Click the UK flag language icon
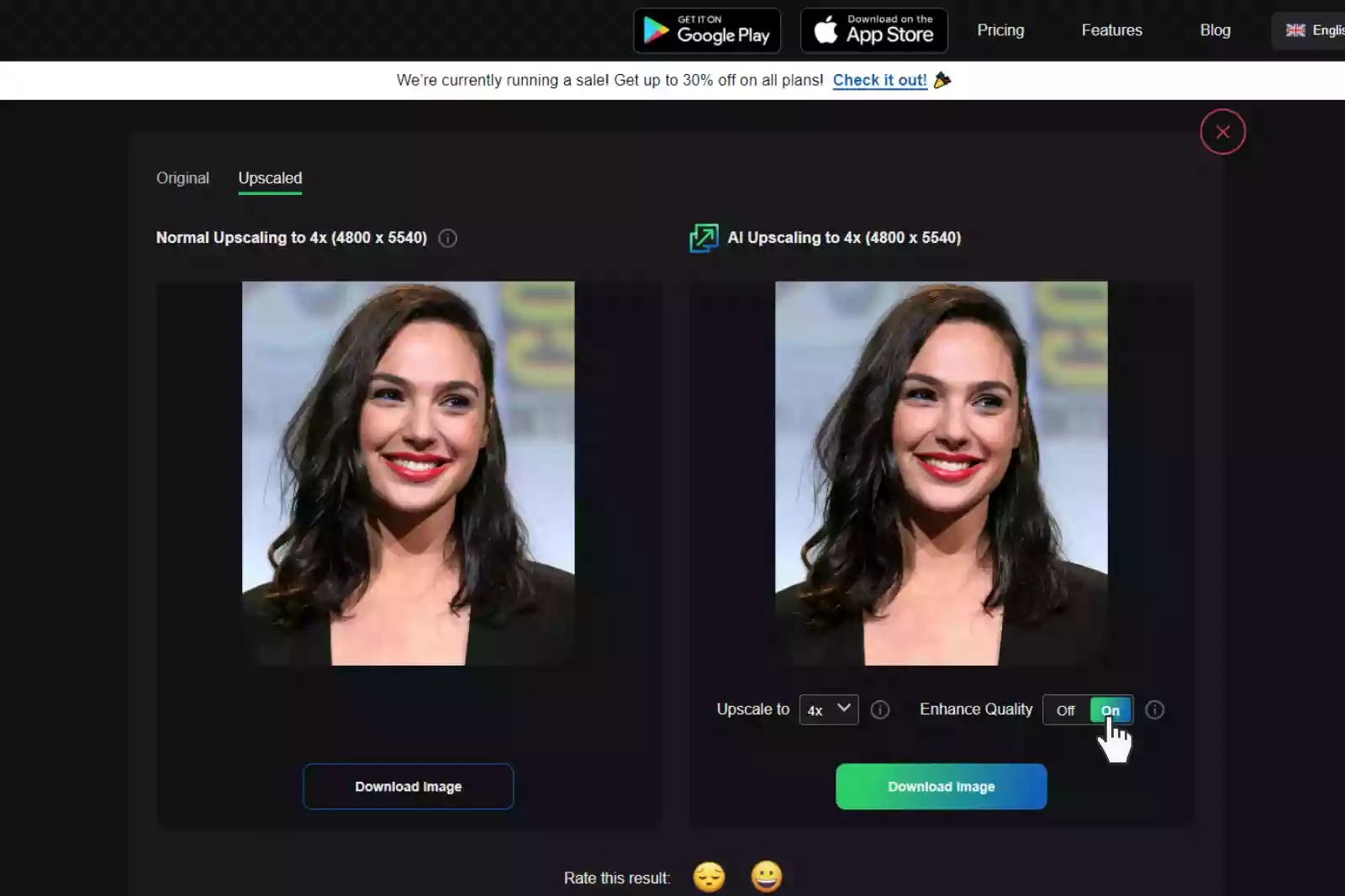The width and height of the screenshot is (1345, 896). coord(1295,29)
